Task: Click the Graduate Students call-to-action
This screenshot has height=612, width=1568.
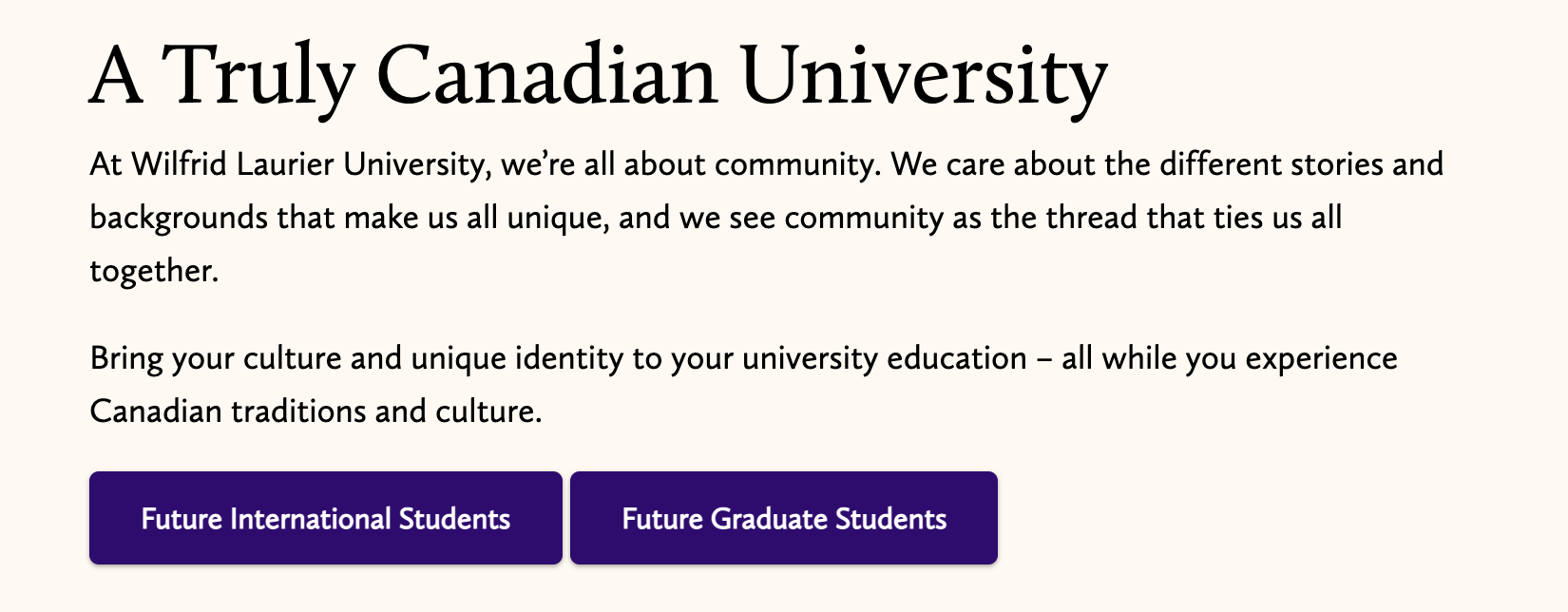Action: point(783,518)
